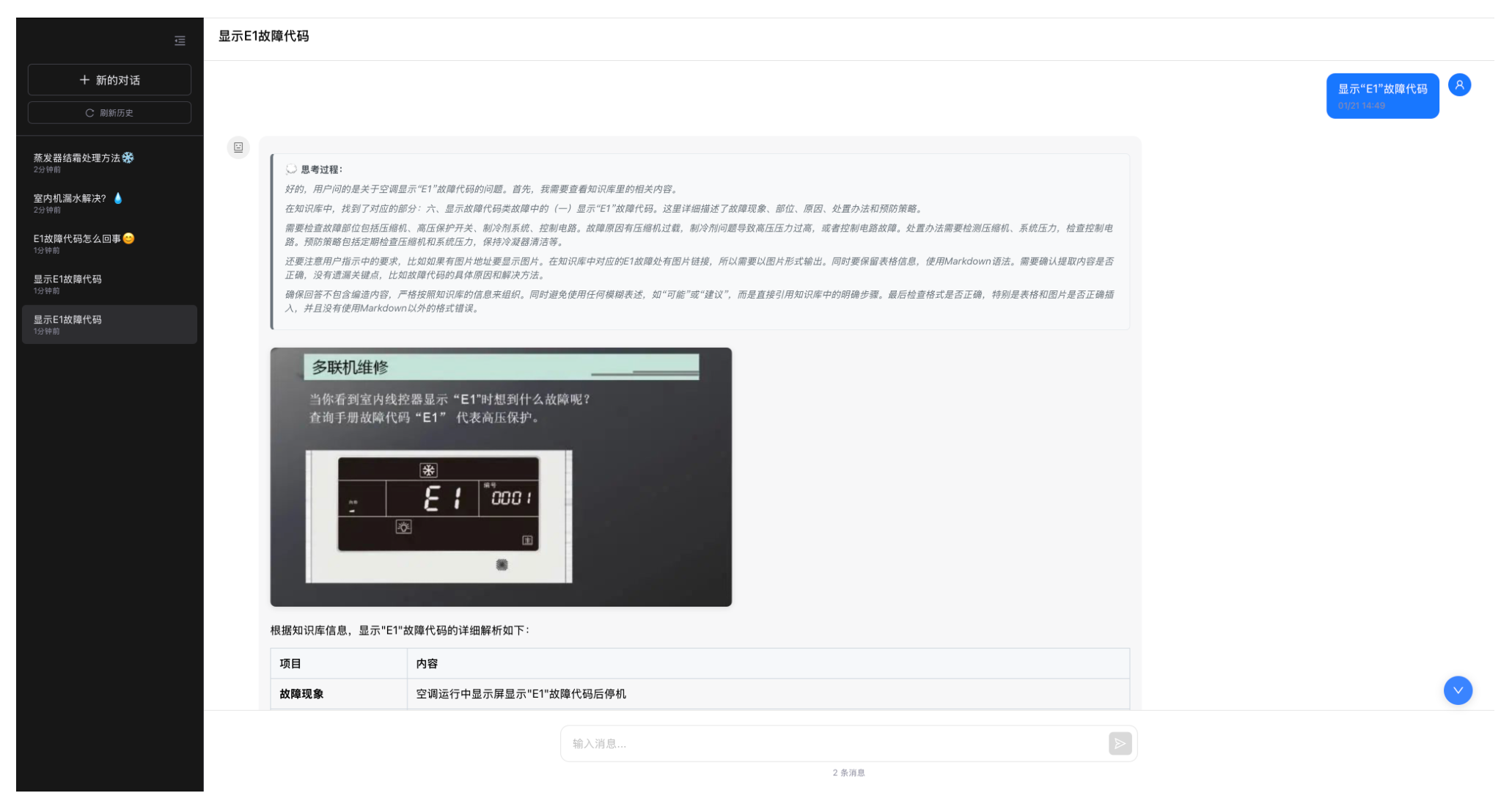
Task: Click the 思考过程 heading
Action: [x=321, y=169]
